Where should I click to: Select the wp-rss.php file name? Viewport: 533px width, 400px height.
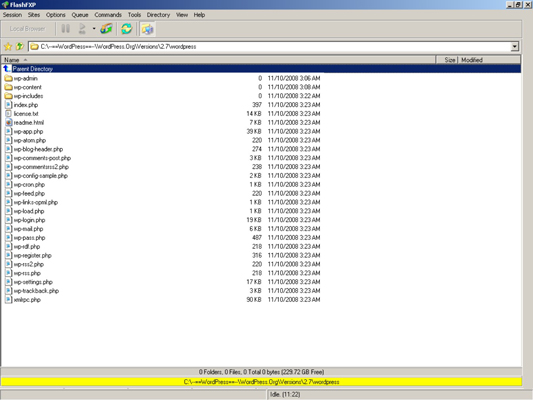(27, 273)
